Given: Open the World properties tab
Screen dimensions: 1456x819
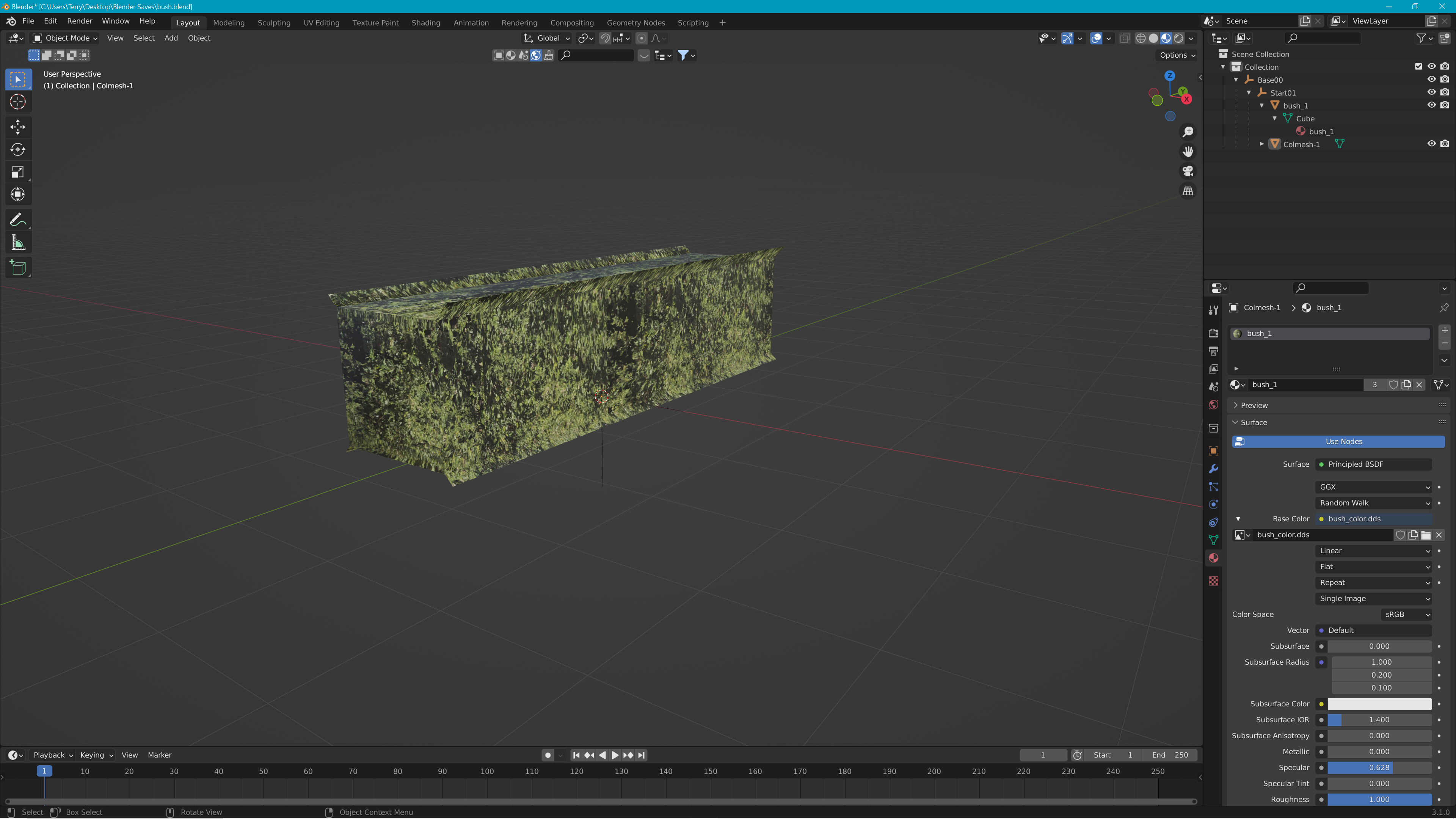Looking at the screenshot, I should click(x=1213, y=405).
